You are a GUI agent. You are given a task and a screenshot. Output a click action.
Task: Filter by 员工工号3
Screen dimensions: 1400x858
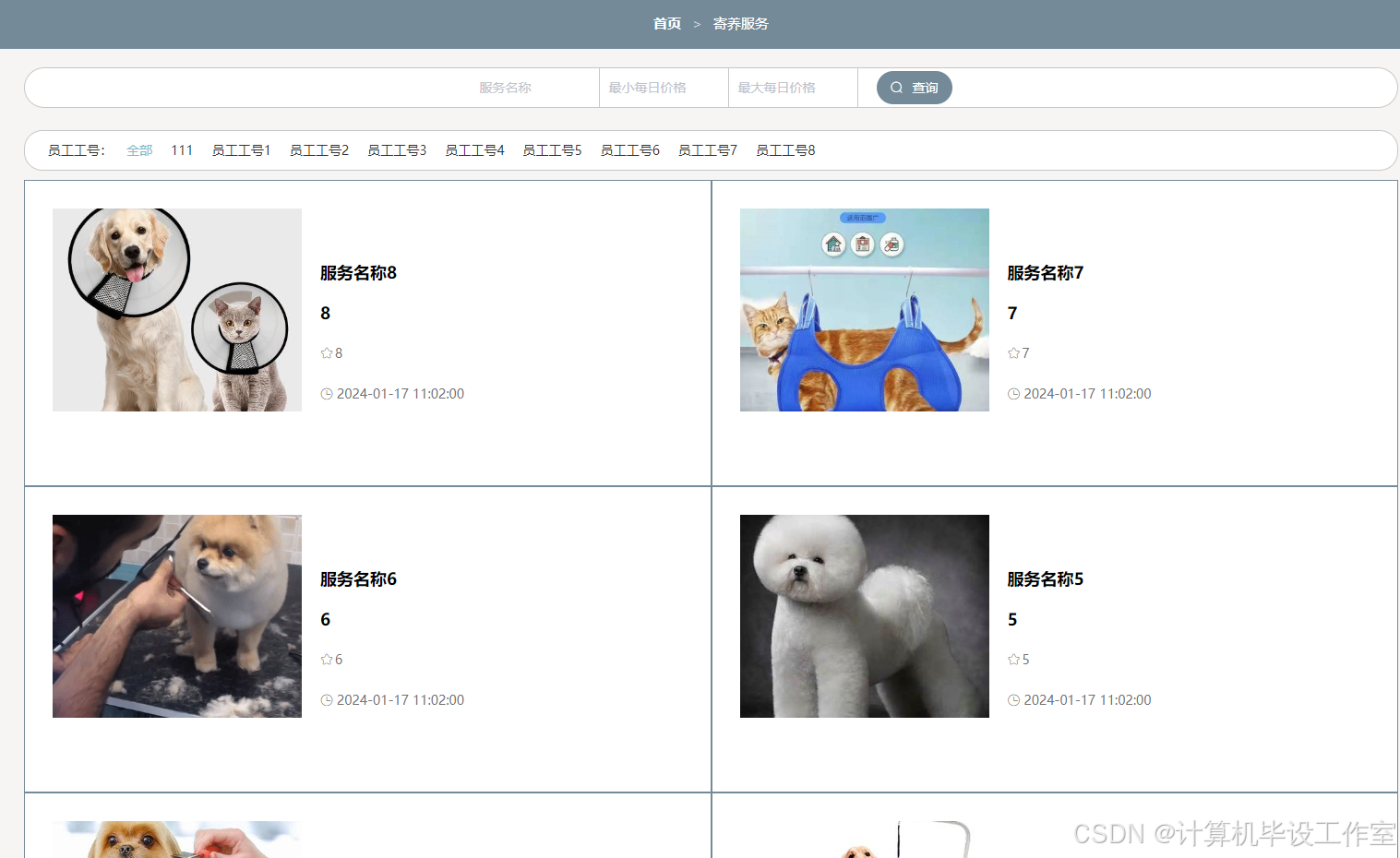(x=397, y=150)
